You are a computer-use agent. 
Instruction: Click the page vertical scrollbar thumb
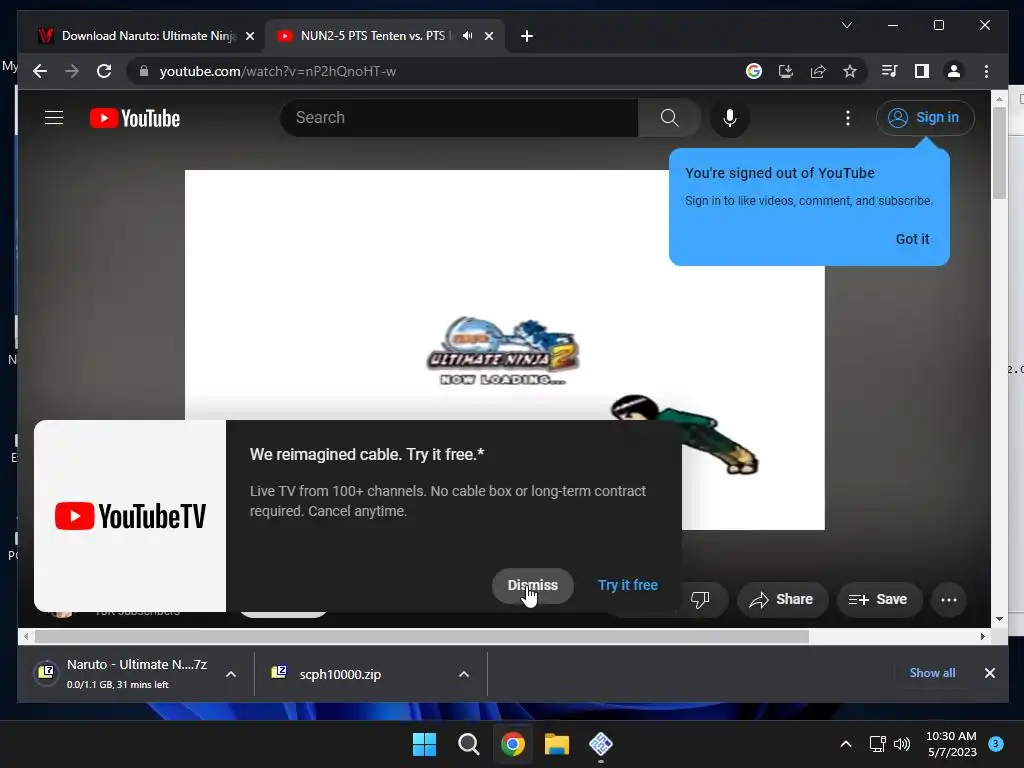pos(999,153)
